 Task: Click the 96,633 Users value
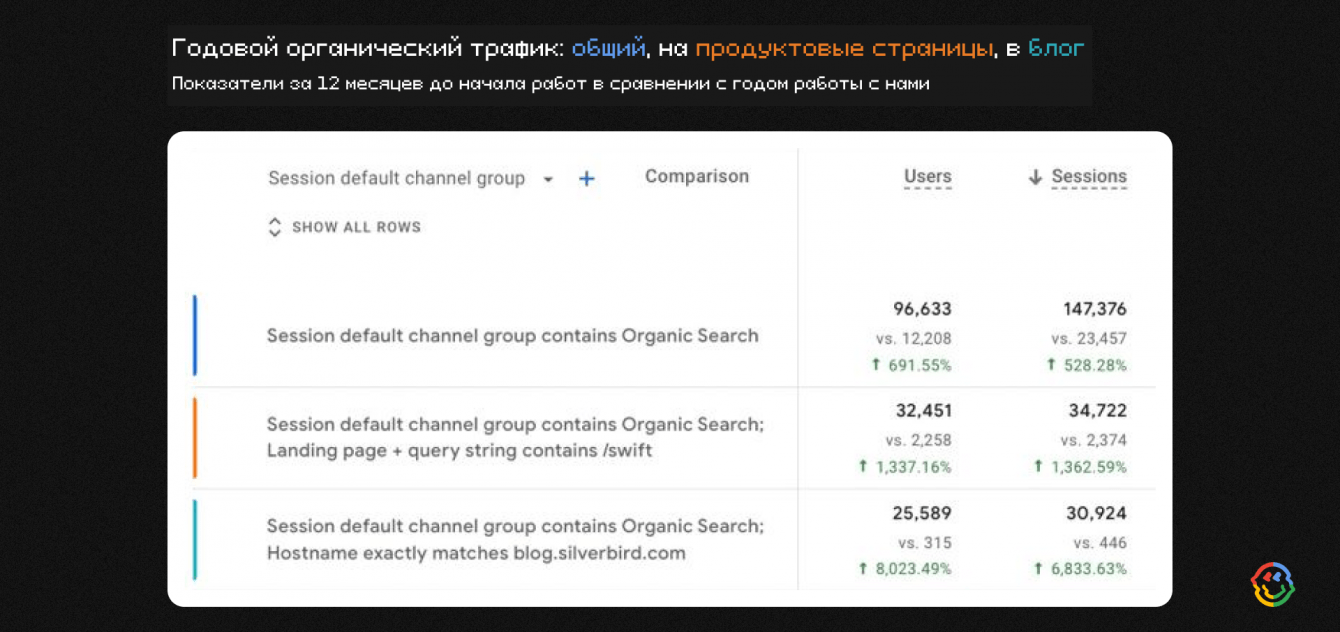click(922, 309)
